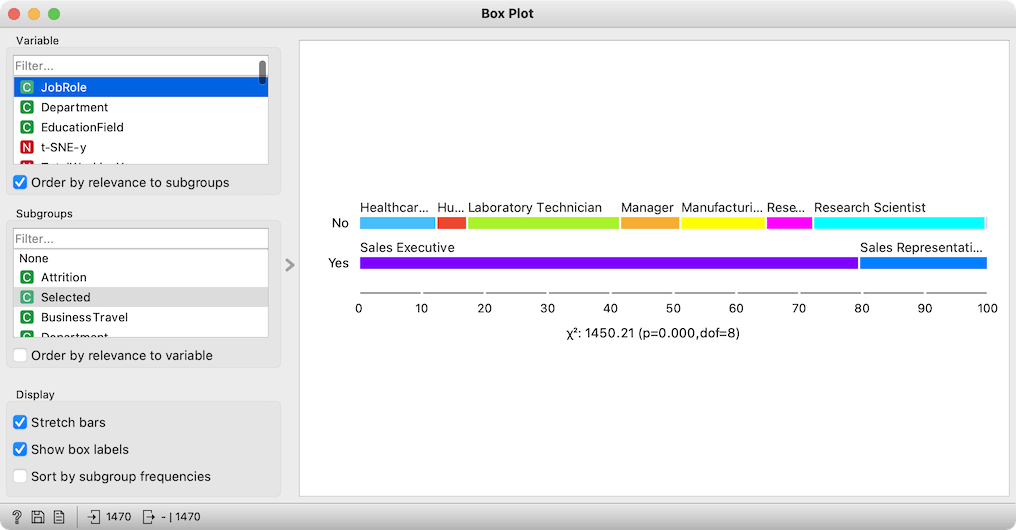Toggle Stretch bars checkbox
The height and width of the screenshot is (530, 1016).
pos(20,422)
